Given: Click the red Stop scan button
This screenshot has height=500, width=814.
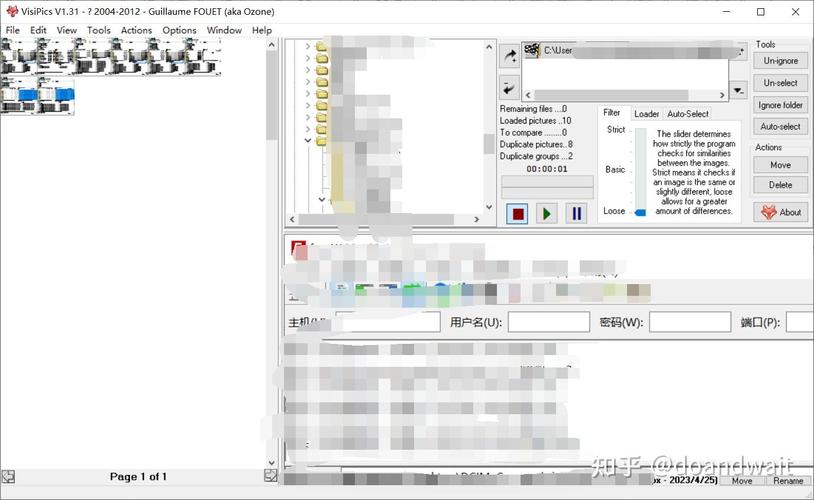Looking at the screenshot, I should pyautogui.click(x=518, y=213).
